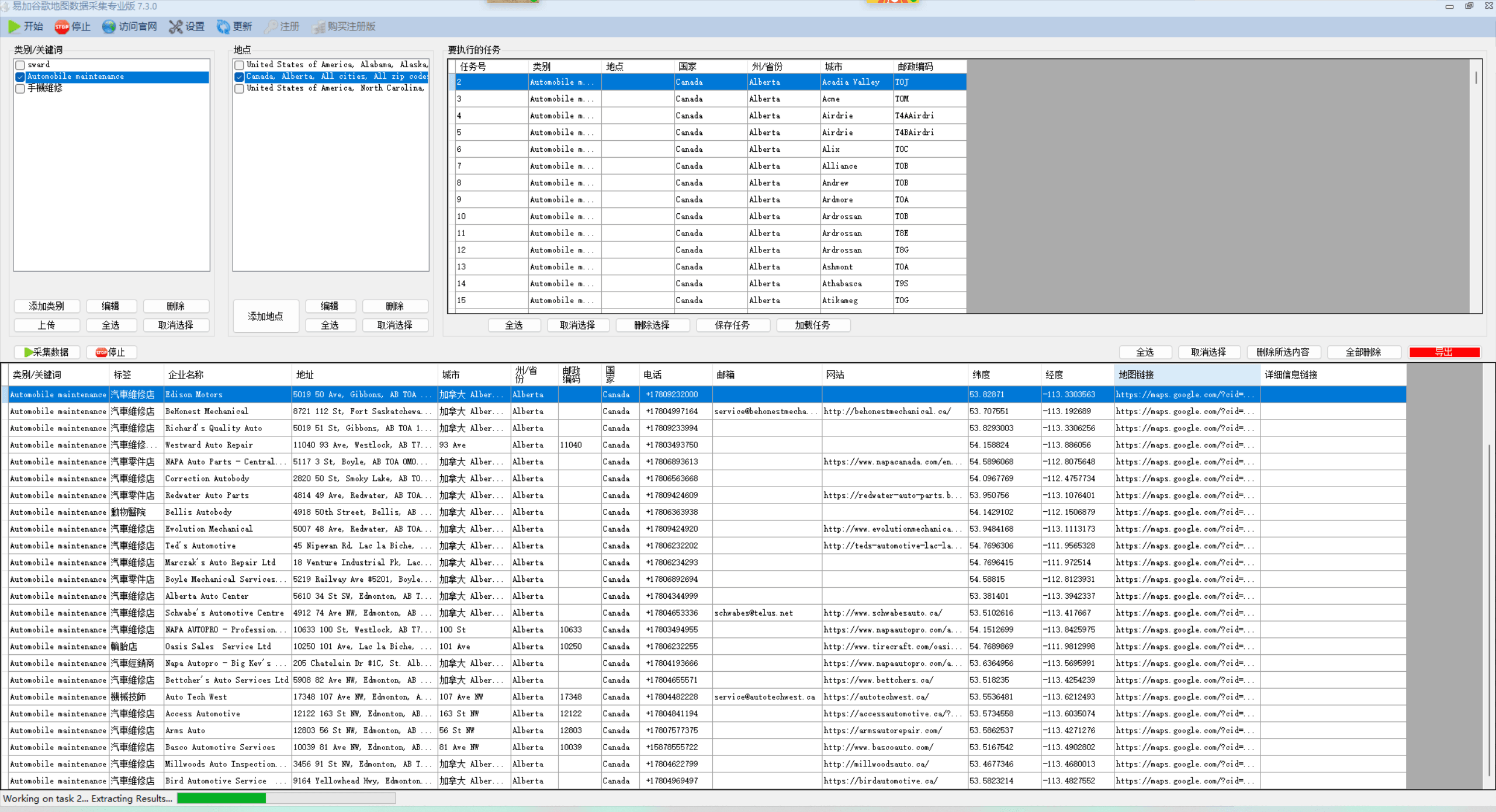Click 删除所选内容 button
This screenshot has height=812, width=1496.
click(x=1283, y=352)
